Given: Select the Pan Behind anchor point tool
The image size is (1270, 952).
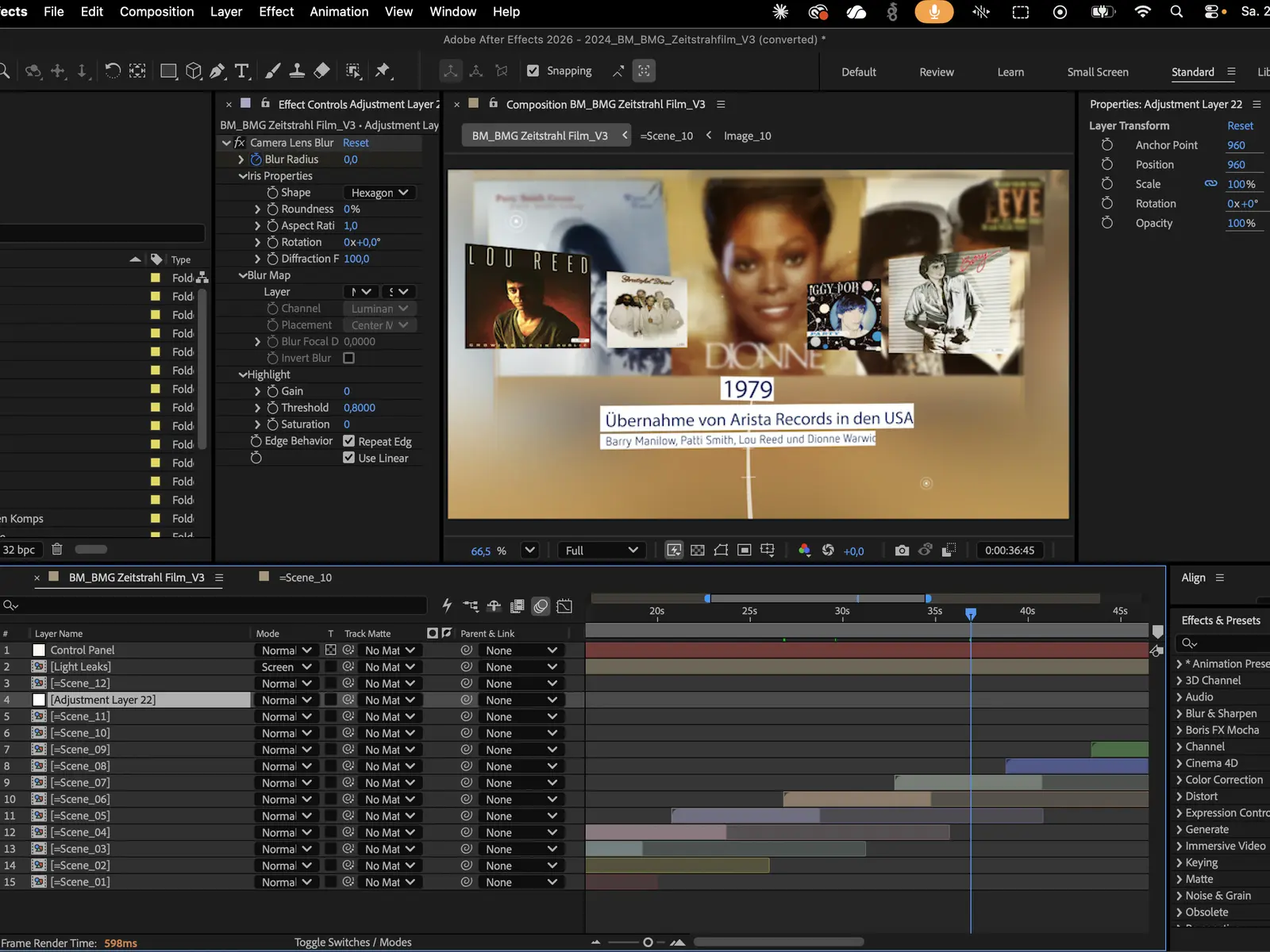Looking at the screenshot, I should 137,71.
